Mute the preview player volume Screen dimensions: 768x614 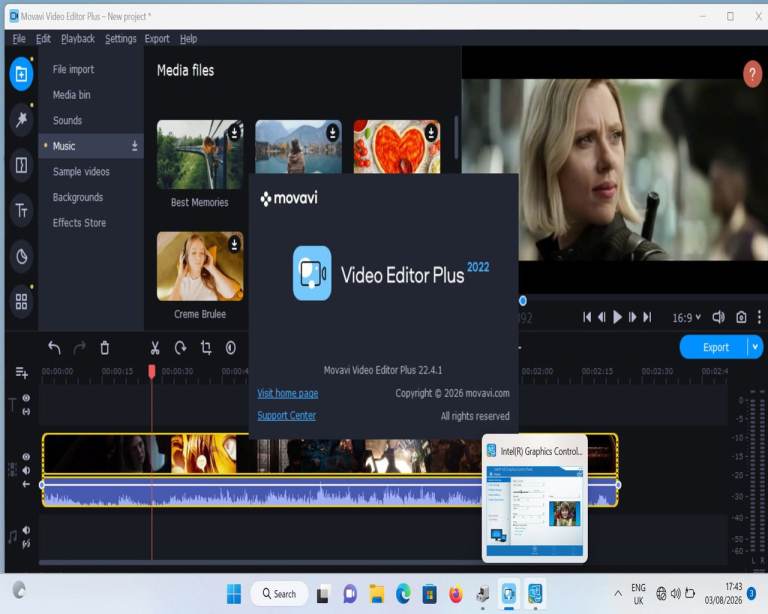[x=718, y=317]
